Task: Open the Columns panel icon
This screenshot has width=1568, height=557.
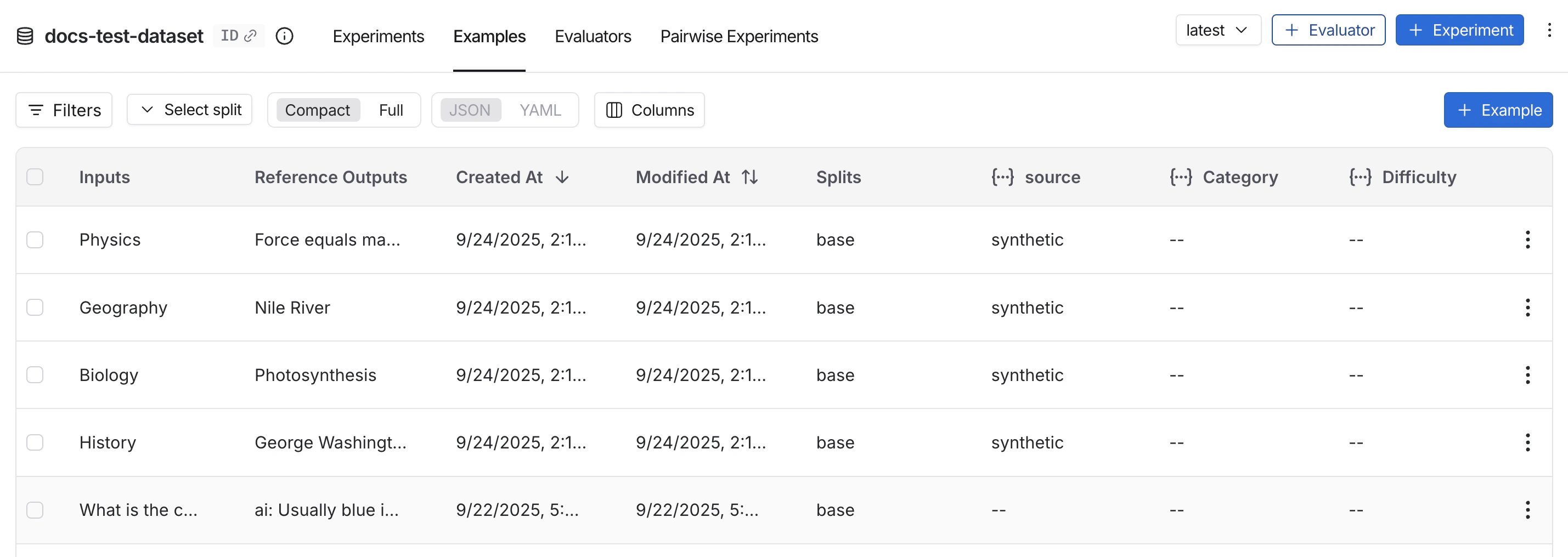Action: [615, 110]
